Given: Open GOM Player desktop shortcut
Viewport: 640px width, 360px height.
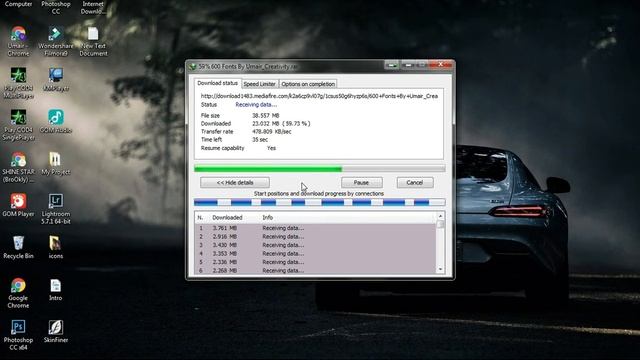Looking at the screenshot, I should click(x=18, y=205).
